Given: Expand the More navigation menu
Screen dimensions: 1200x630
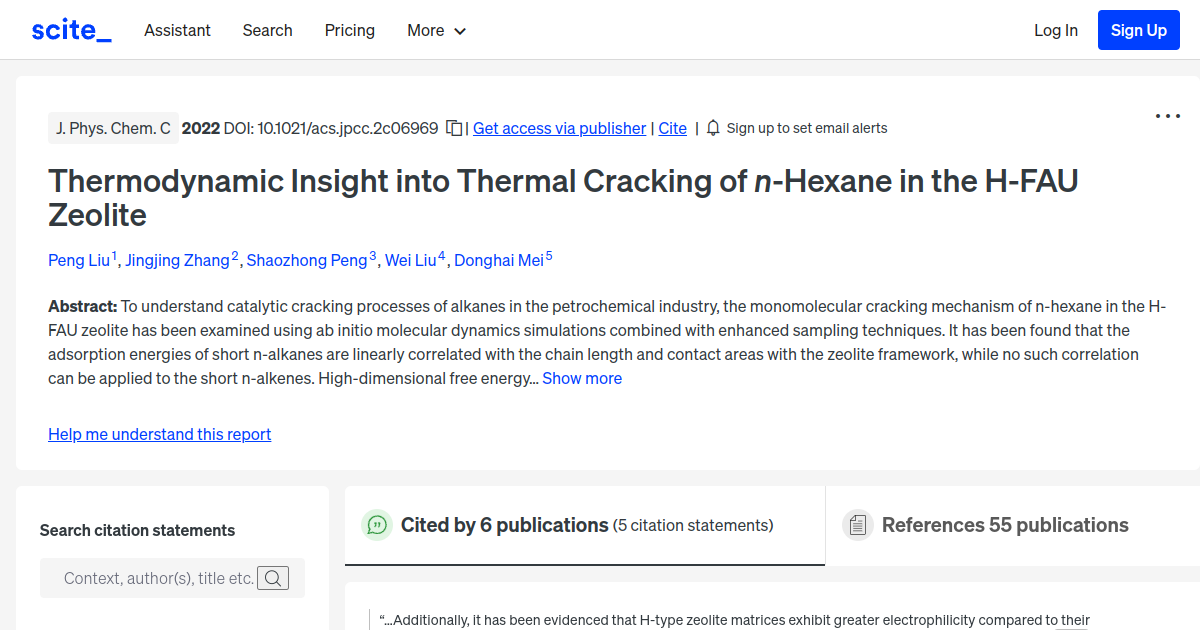Looking at the screenshot, I should click(436, 30).
